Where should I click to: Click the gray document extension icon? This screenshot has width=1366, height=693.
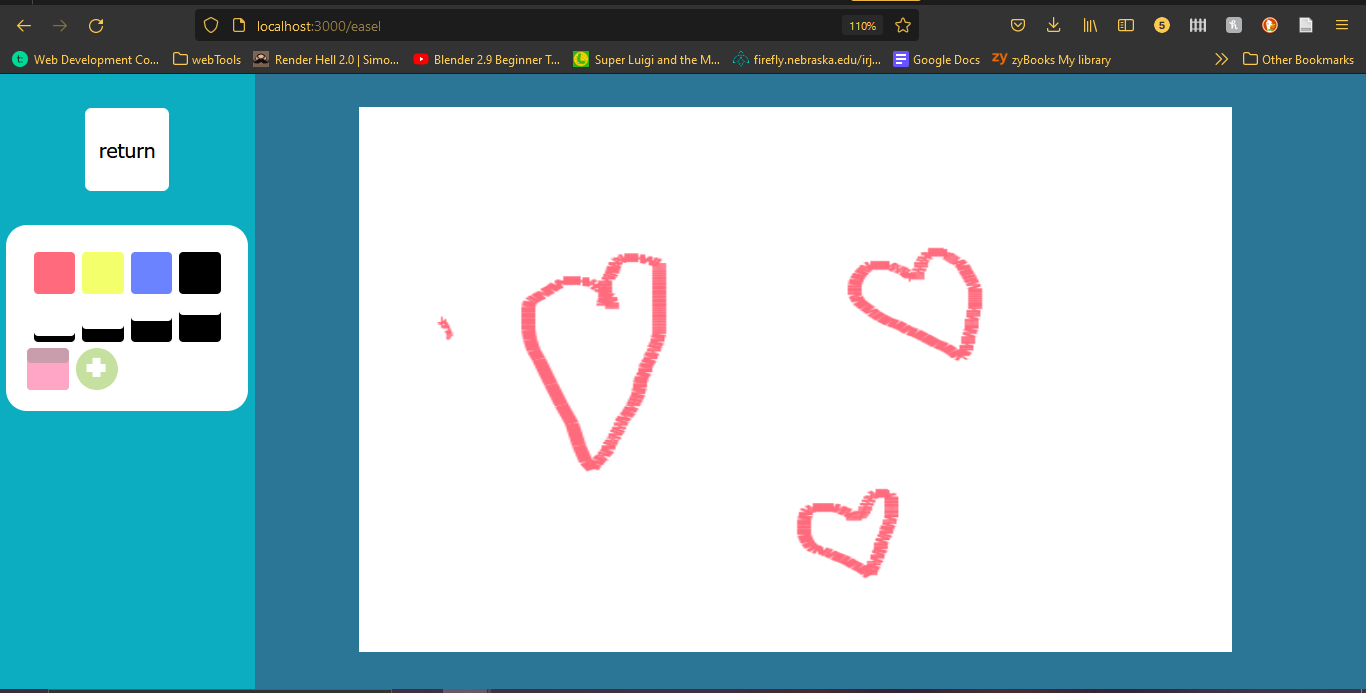1306,26
